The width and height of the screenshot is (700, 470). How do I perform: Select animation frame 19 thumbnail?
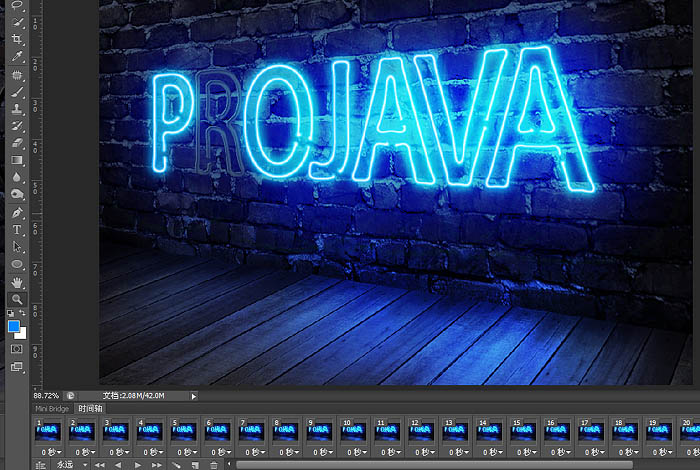(x=658, y=432)
